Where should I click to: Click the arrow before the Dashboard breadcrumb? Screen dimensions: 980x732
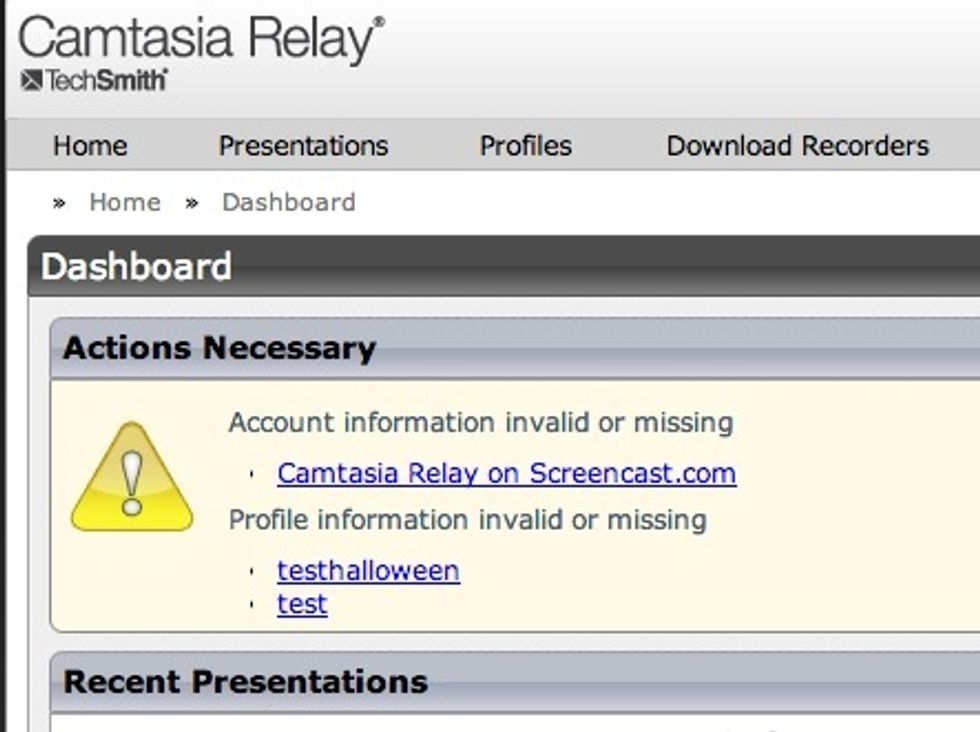pyautogui.click(x=192, y=203)
